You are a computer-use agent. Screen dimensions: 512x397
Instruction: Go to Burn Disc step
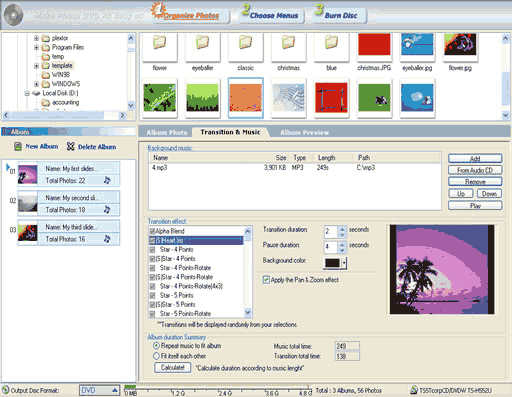(341, 15)
